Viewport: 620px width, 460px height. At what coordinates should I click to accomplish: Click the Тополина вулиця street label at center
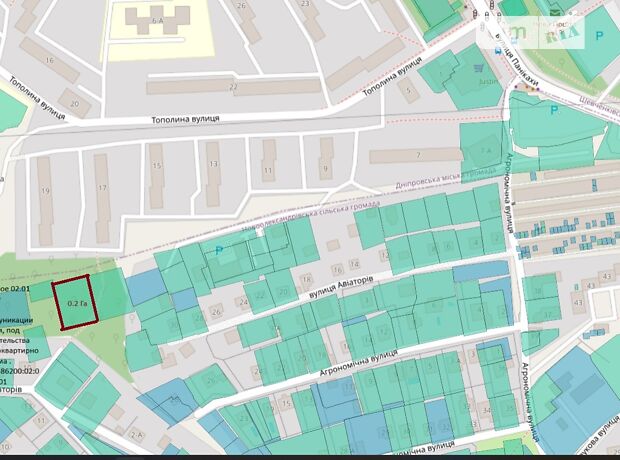(x=185, y=118)
